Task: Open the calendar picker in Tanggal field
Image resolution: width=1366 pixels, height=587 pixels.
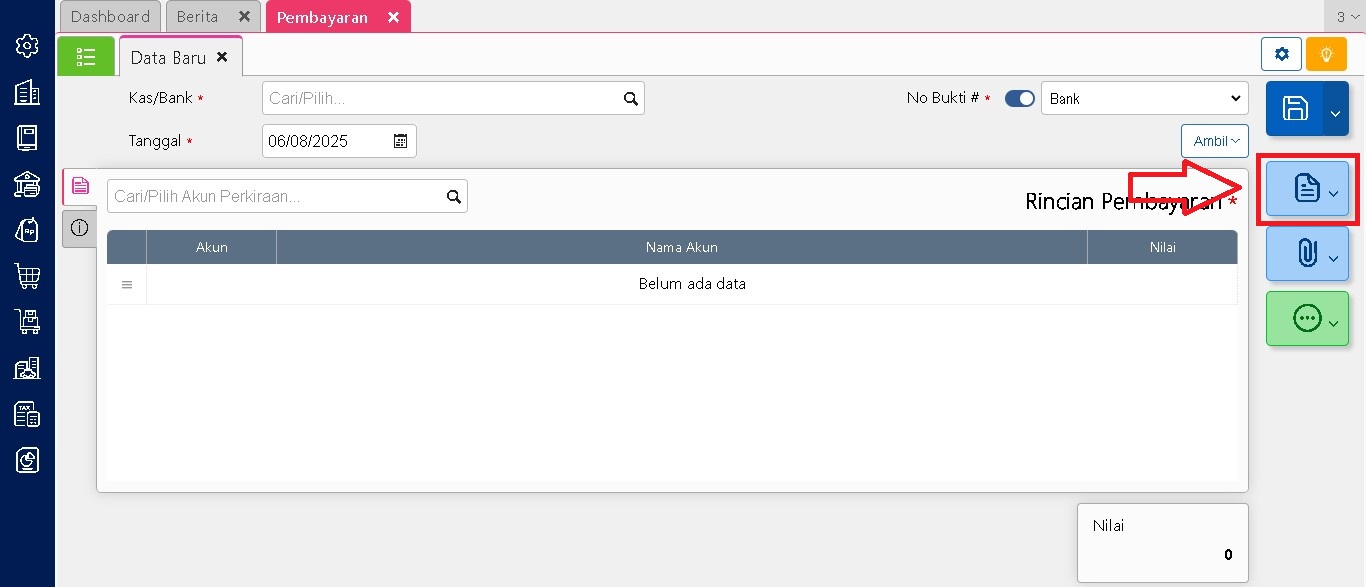Action: pos(400,141)
